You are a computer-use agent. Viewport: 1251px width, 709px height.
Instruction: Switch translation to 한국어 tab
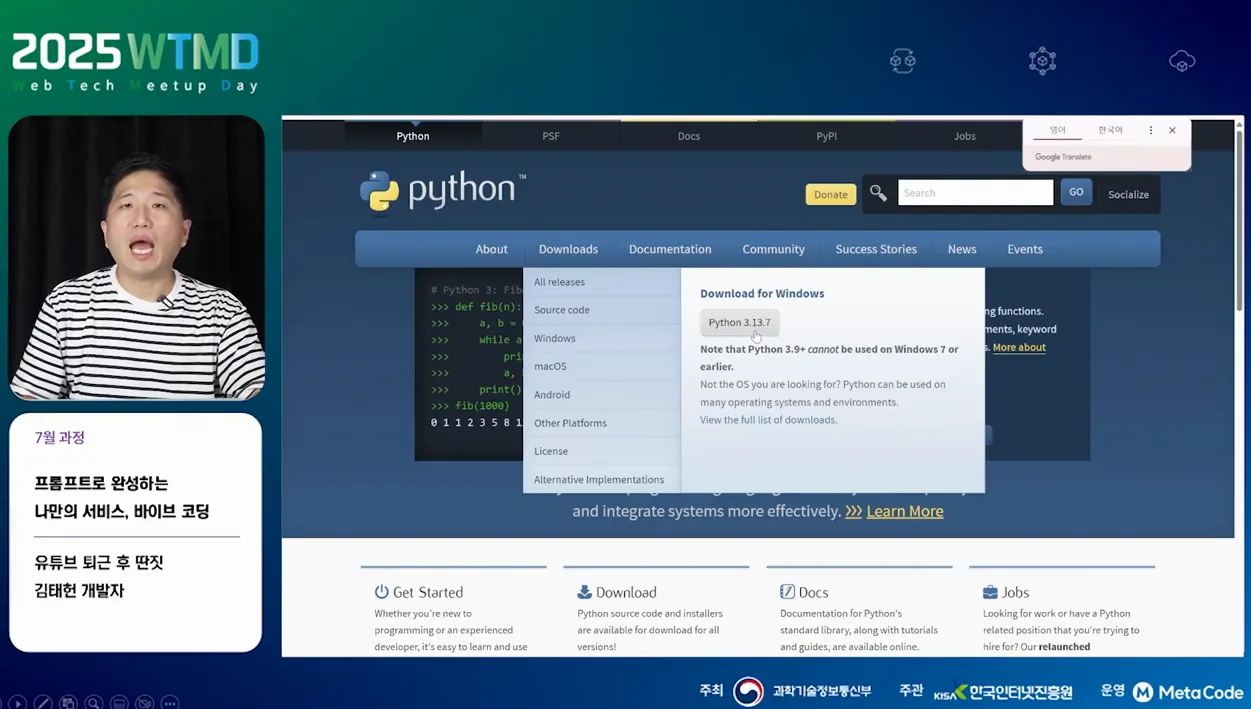1110,130
